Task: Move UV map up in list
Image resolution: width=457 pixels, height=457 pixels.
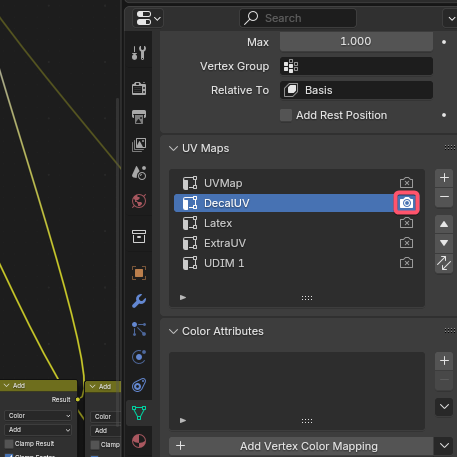Action: pos(444,224)
